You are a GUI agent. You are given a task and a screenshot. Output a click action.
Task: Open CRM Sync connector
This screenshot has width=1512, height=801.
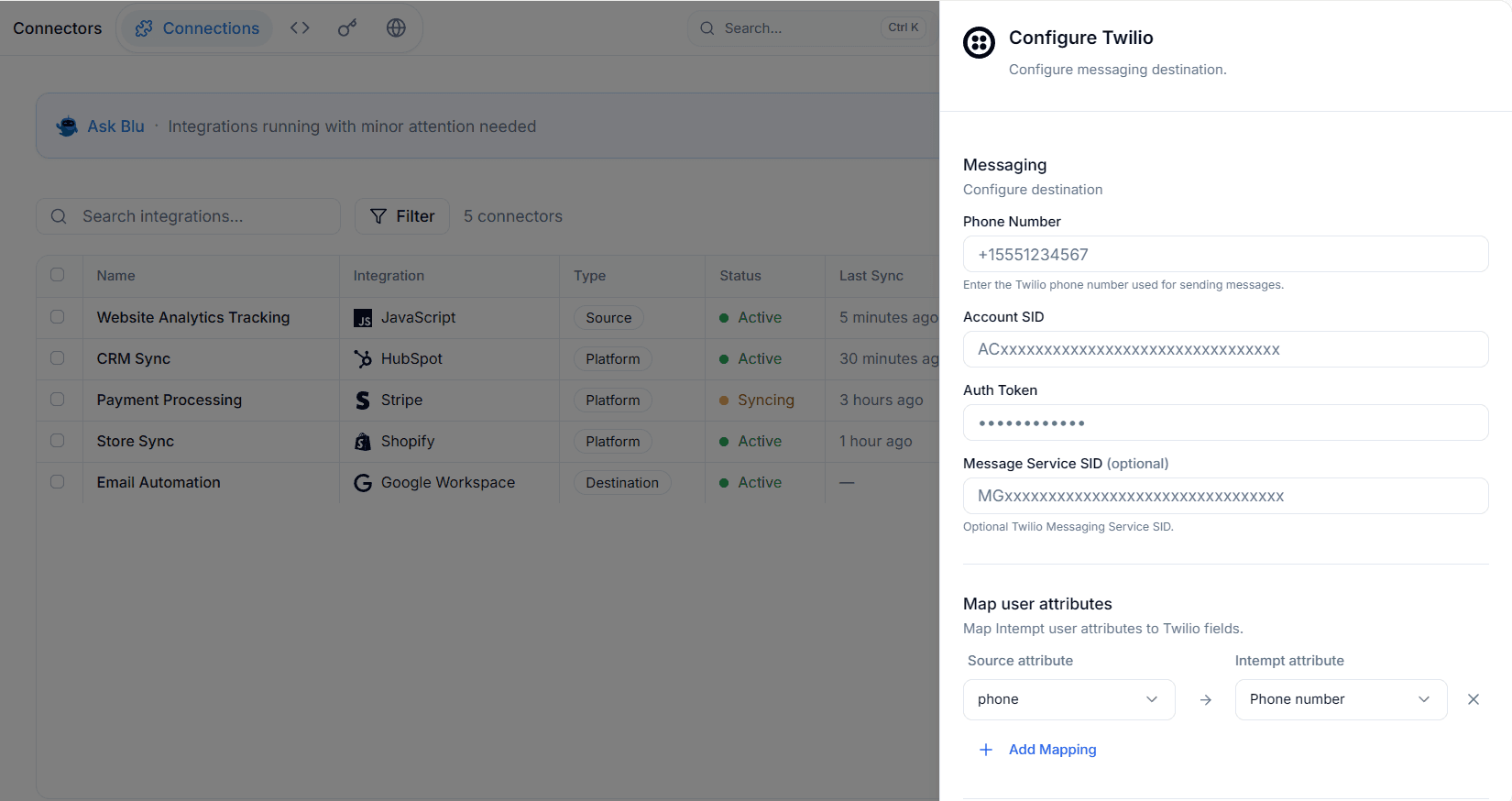(134, 358)
